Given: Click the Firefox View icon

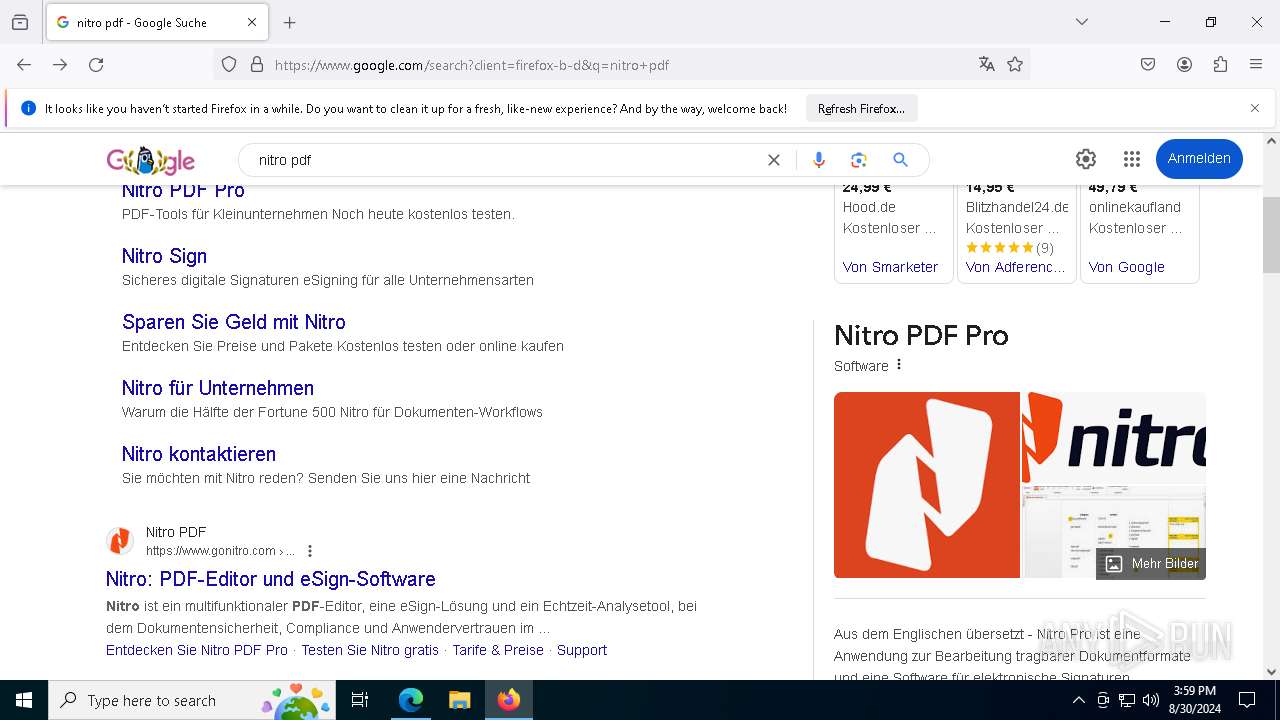Looking at the screenshot, I should pos(20,22).
